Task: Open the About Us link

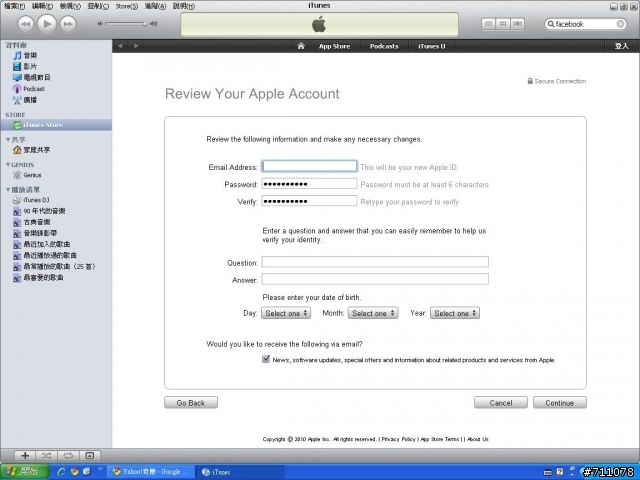Action: coord(478,439)
